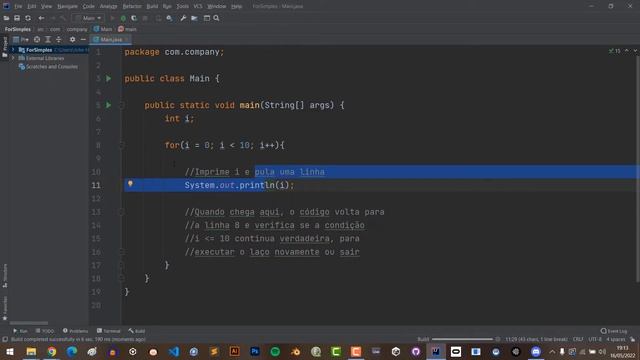Fold the comment block at line 13
Viewport: 640px width, 360px height.
point(122,212)
